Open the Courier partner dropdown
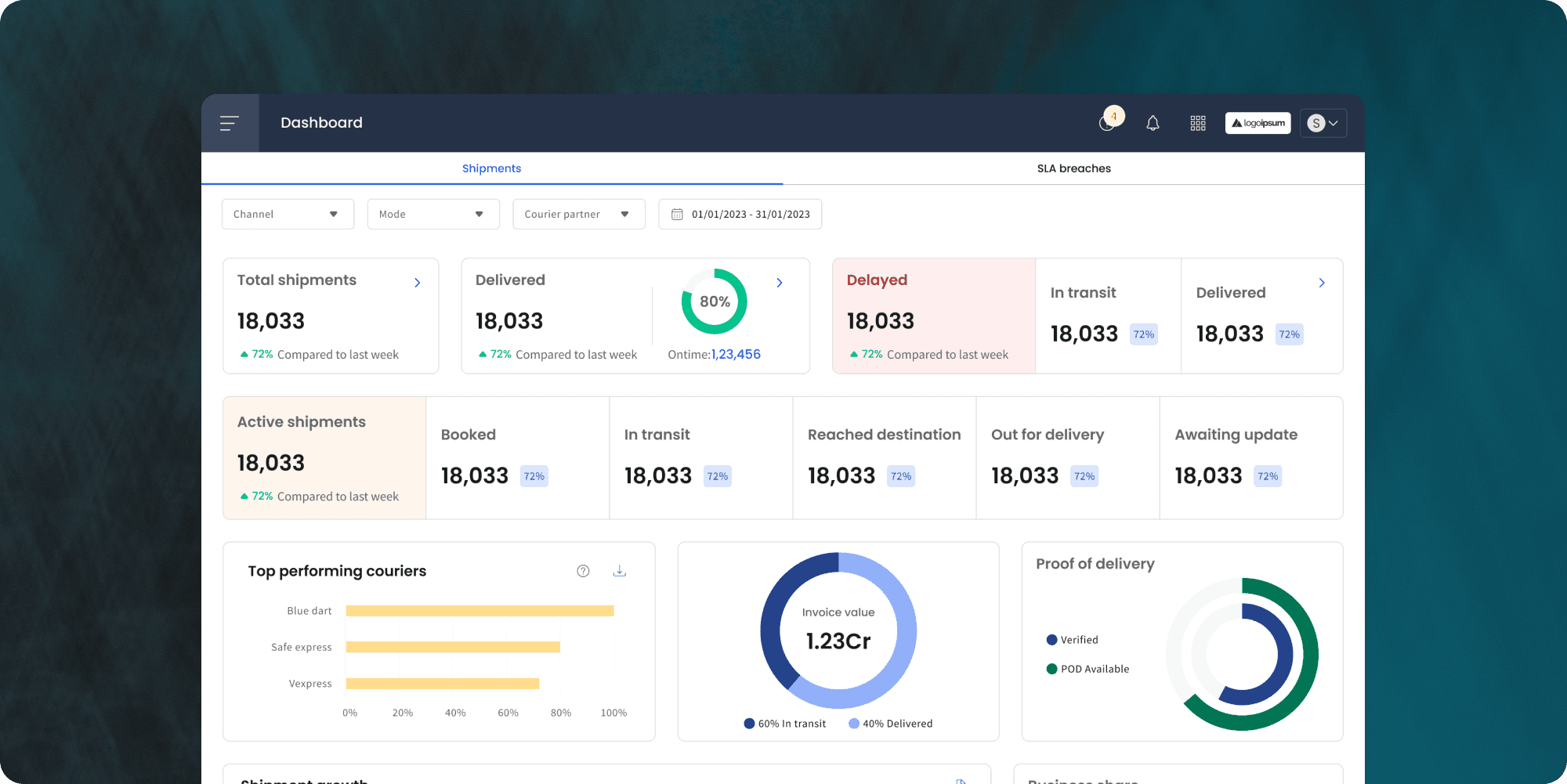 click(x=579, y=214)
